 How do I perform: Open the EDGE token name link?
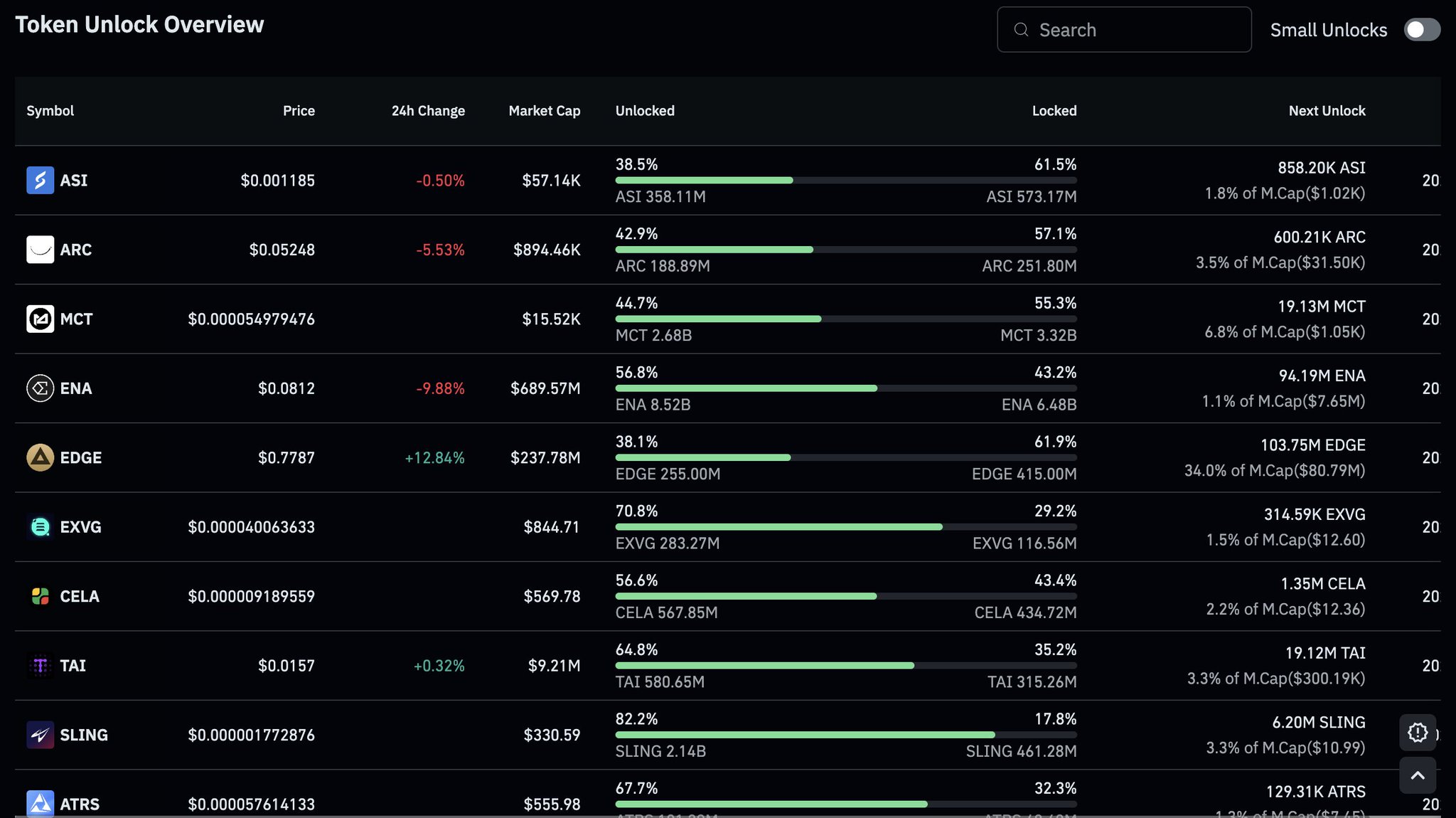click(x=80, y=457)
